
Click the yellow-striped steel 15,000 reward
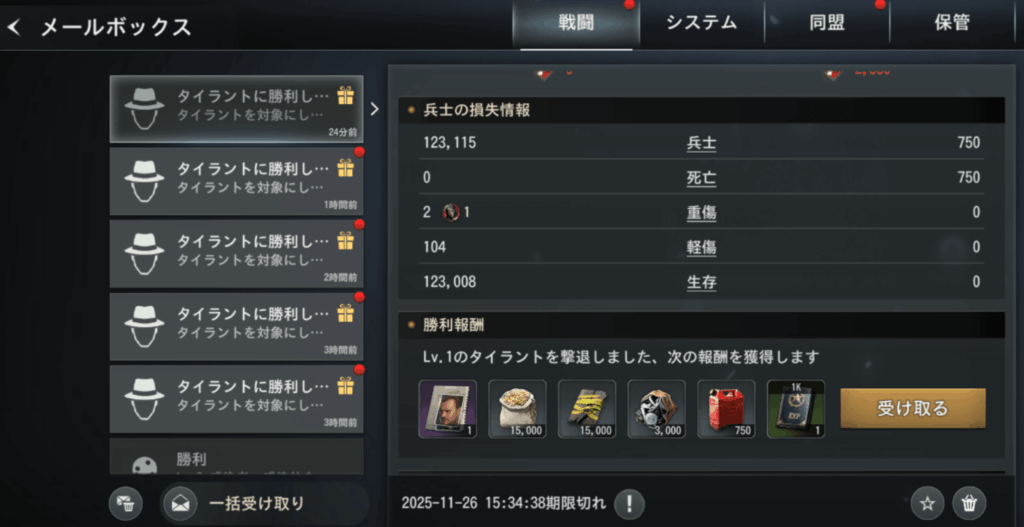click(586, 409)
